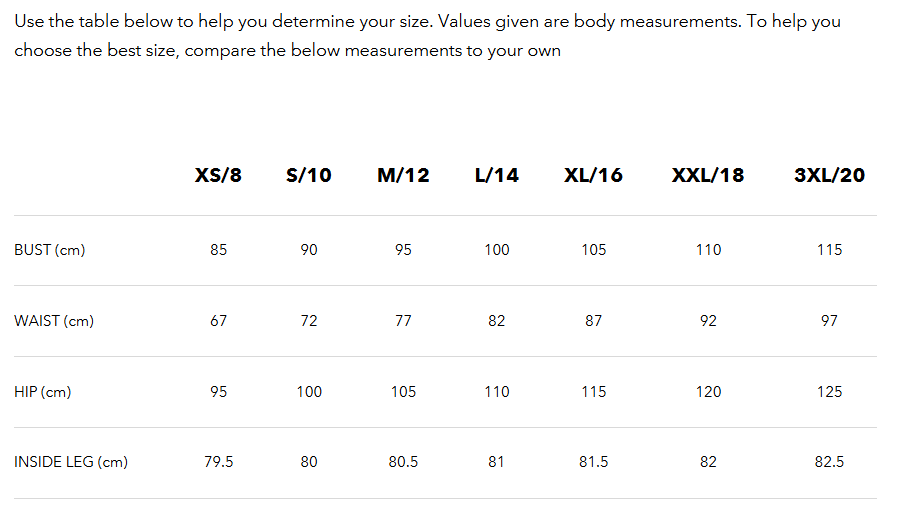Click the 3XL/20 column header
Viewport: 902px width, 521px height.
pyautogui.click(x=829, y=176)
